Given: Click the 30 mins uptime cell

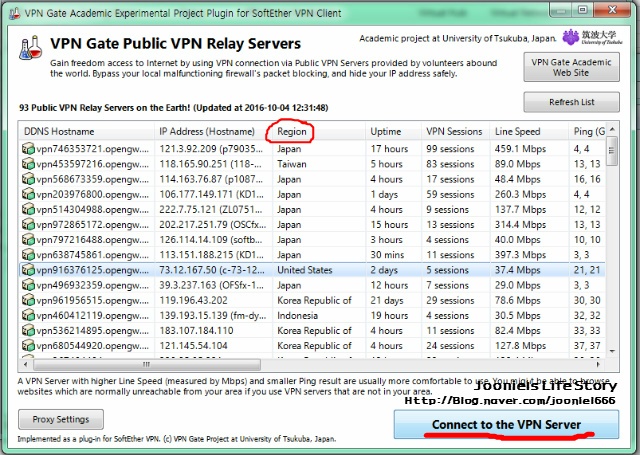Looking at the screenshot, I should [x=387, y=254].
